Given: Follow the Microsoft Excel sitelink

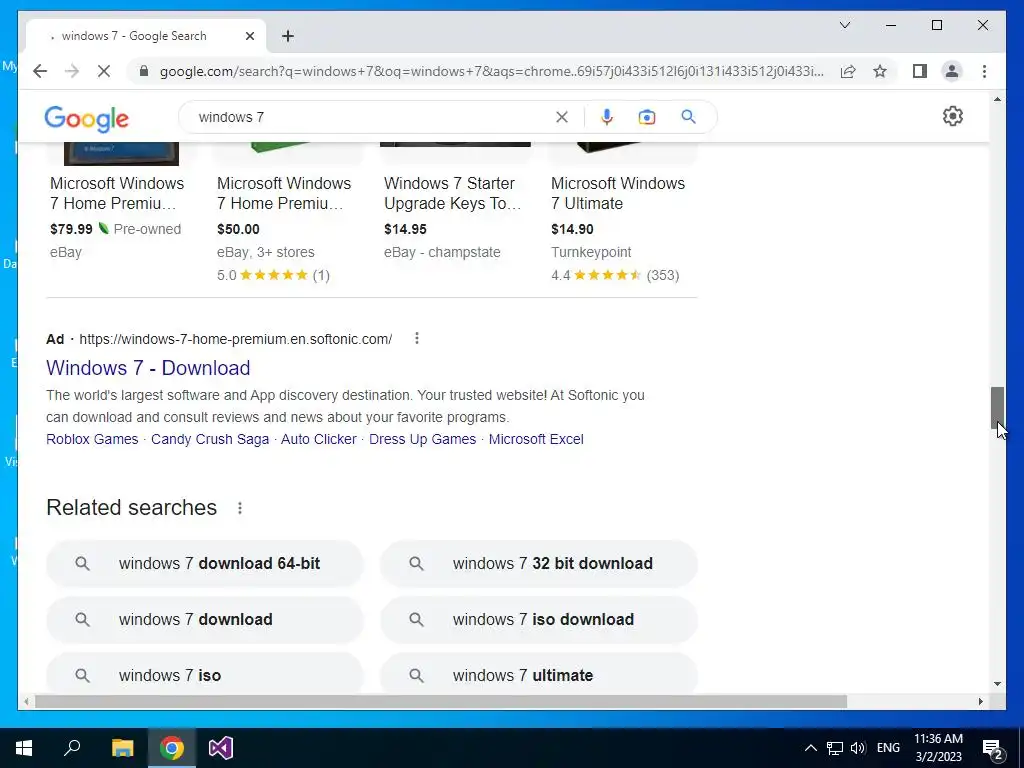Looking at the screenshot, I should 536,440.
